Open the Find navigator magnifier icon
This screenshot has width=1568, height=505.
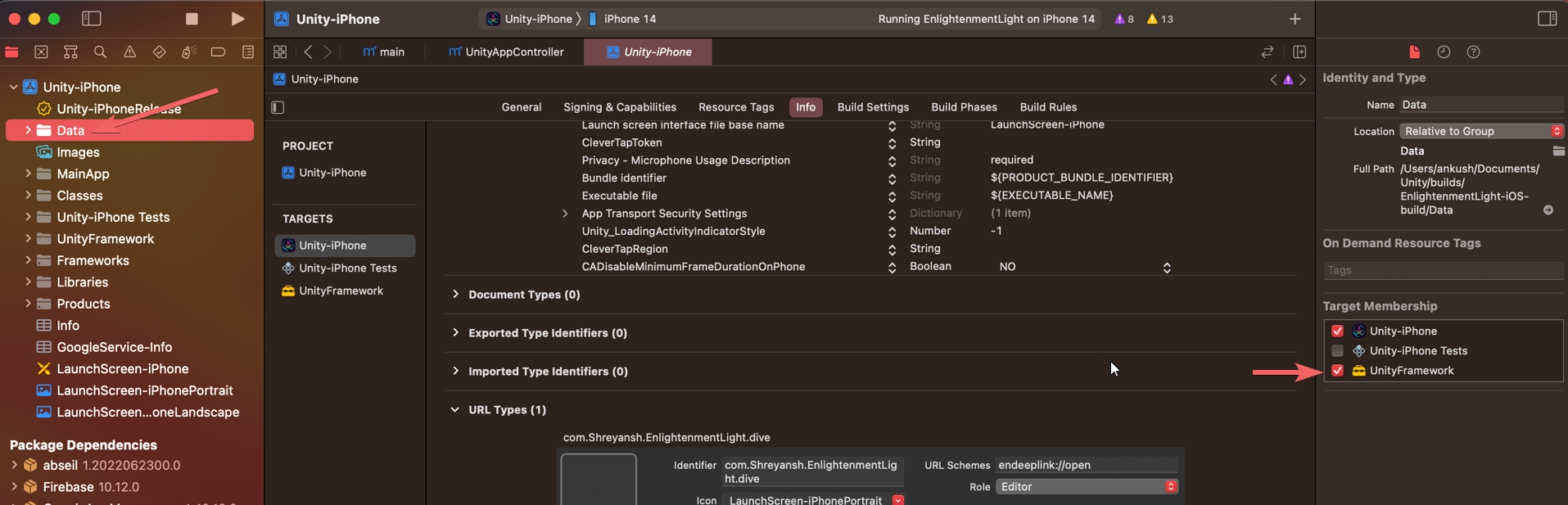100,52
